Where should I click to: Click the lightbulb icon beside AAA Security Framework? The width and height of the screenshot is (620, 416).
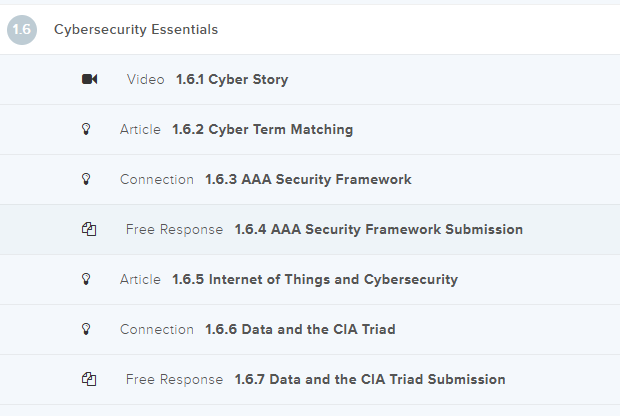pyautogui.click(x=85, y=180)
